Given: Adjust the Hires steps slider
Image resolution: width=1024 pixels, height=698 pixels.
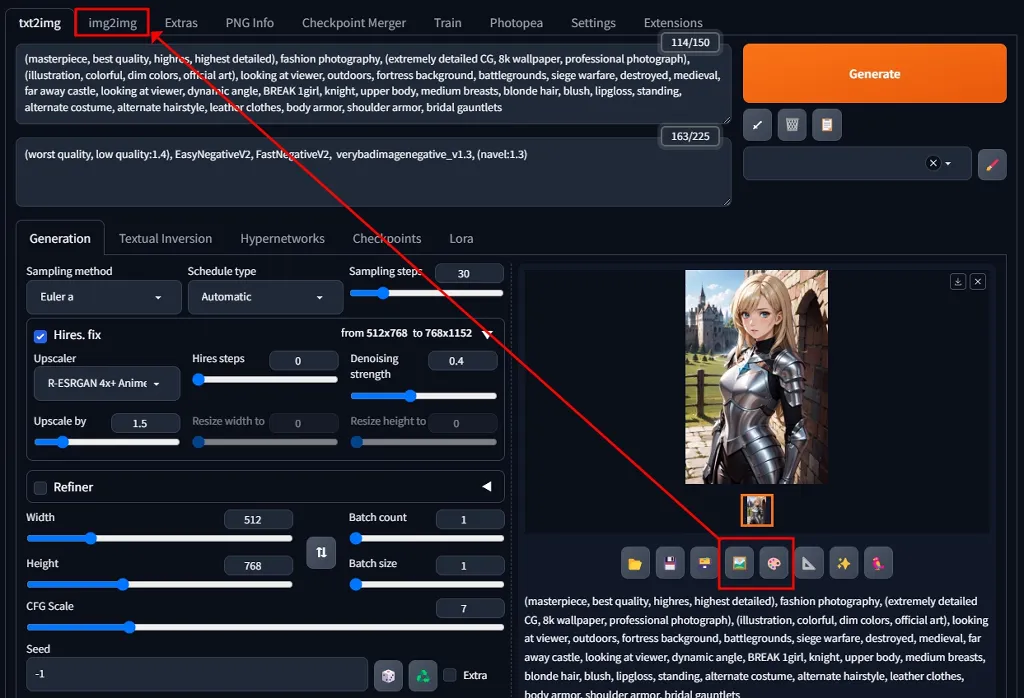Looking at the screenshot, I should (x=264, y=379).
